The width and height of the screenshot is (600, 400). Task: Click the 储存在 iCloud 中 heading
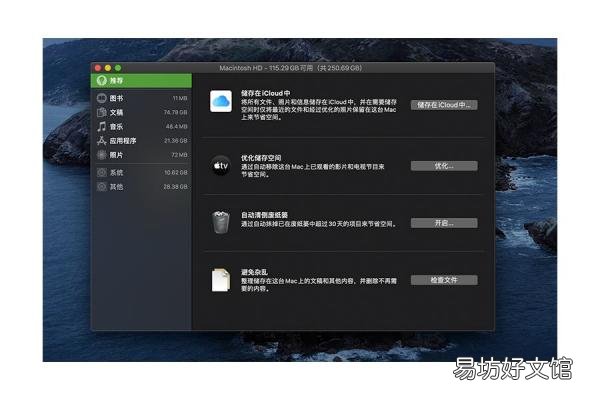[x=266, y=93]
